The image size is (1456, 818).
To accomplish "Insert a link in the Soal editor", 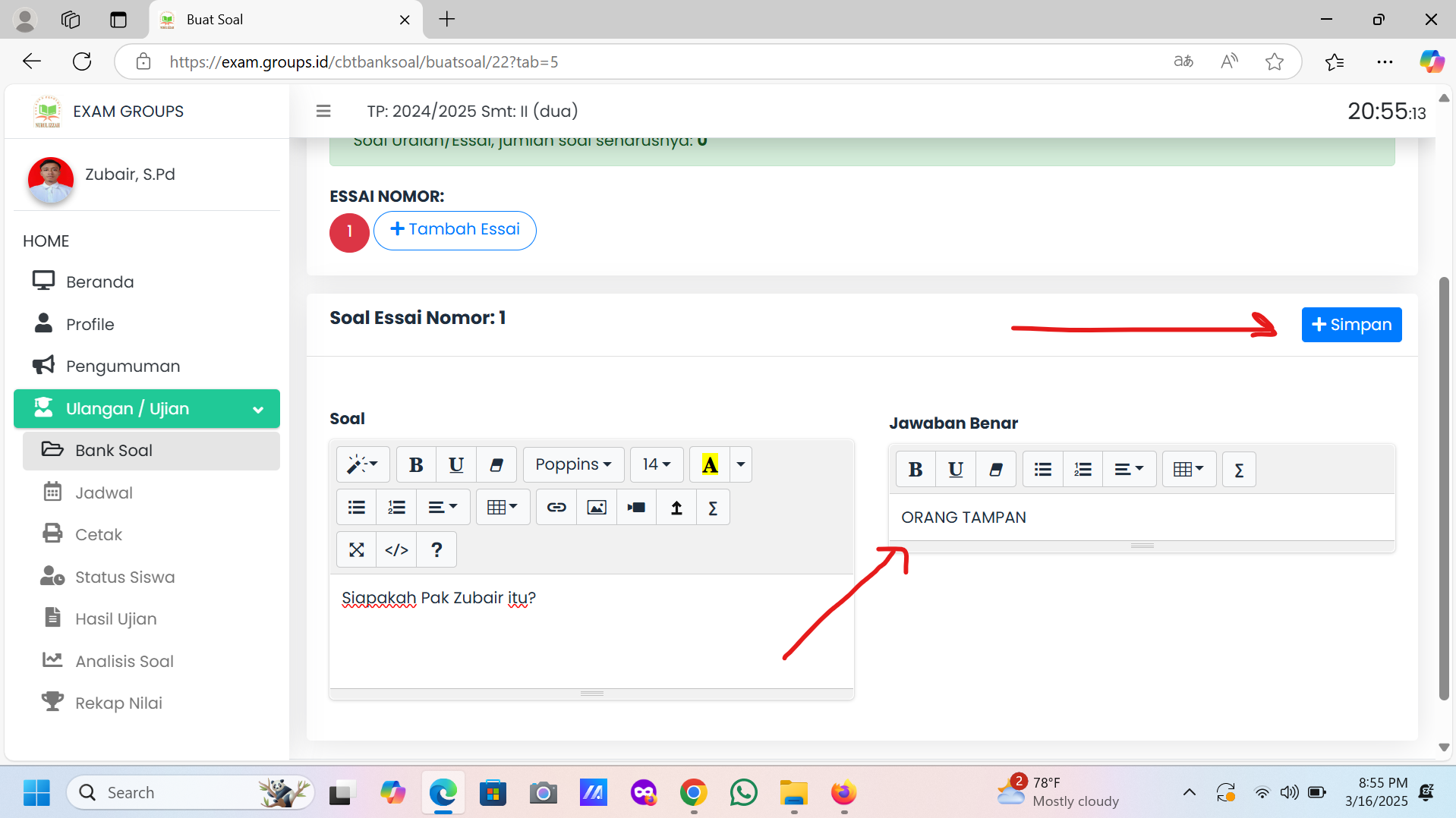I will click(x=556, y=508).
